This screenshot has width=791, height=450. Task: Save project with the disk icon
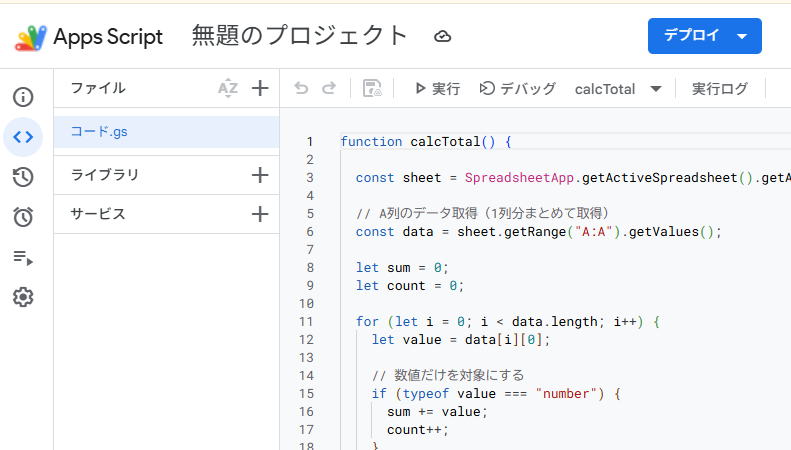[372, 88]
